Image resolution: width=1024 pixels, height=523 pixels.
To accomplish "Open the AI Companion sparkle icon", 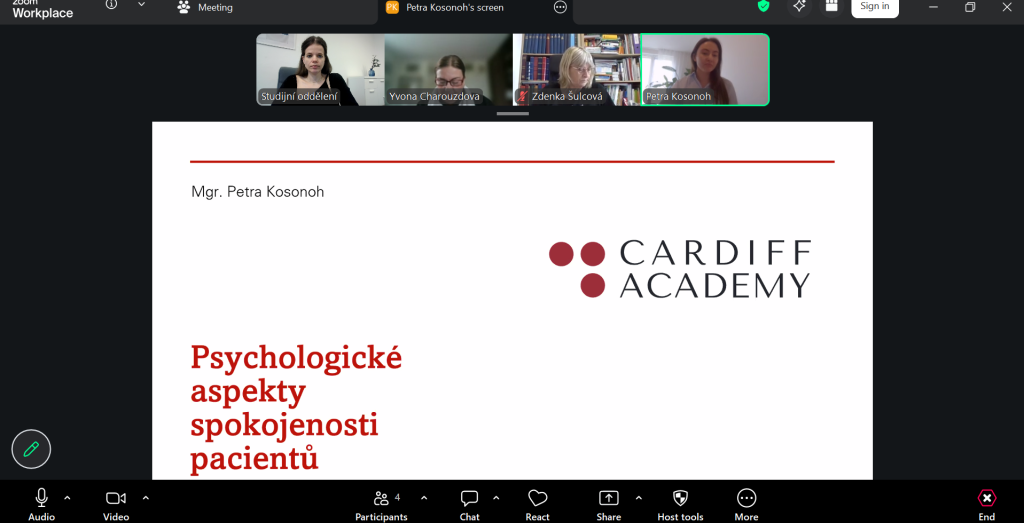I will [799, 7].
